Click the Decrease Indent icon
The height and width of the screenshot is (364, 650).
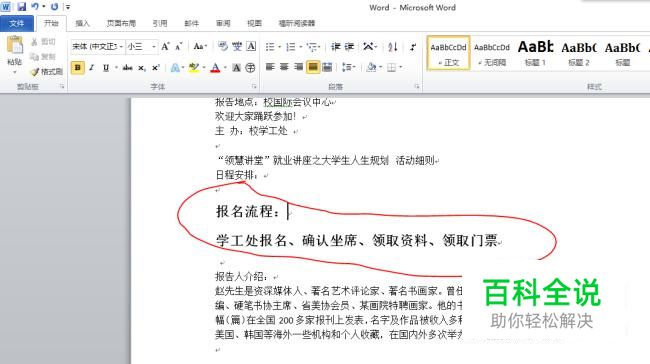click(x=335, y=46)
